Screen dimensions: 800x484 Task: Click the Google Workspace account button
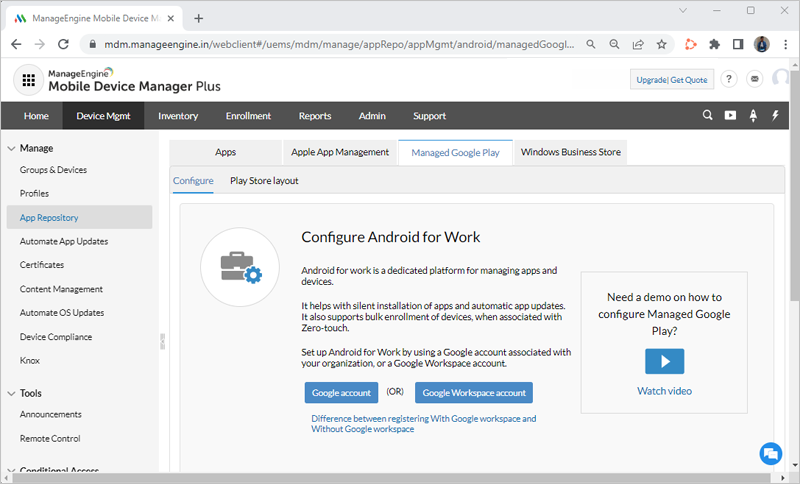[x=473, y=393]
